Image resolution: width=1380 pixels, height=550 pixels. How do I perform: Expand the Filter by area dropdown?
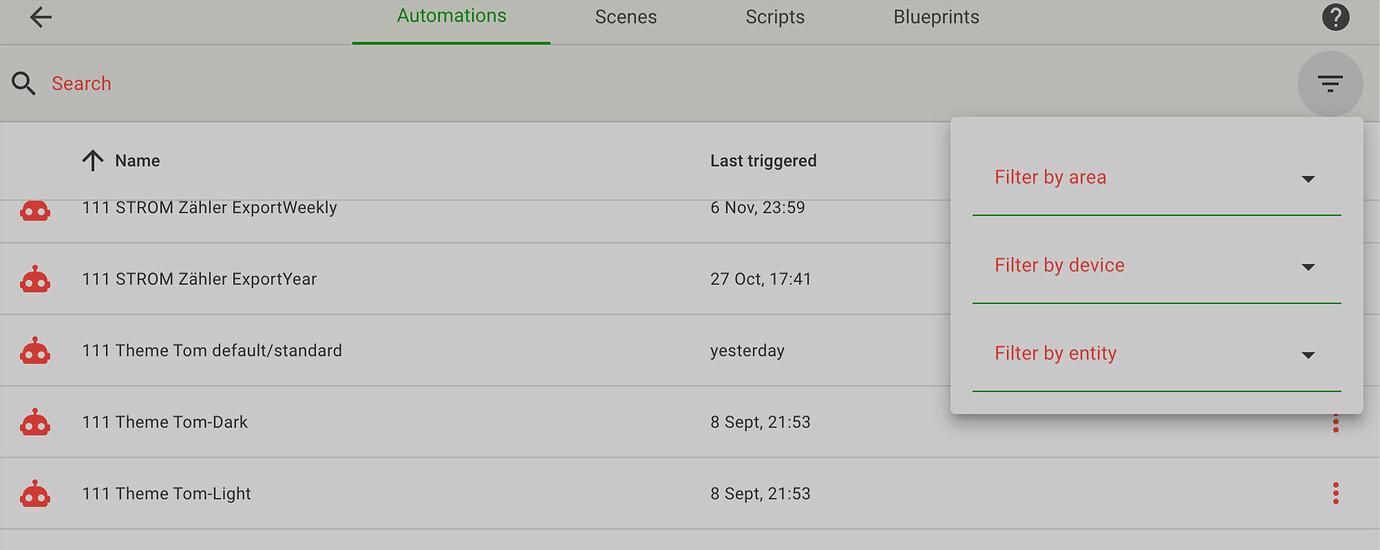tap(1157, 178)
